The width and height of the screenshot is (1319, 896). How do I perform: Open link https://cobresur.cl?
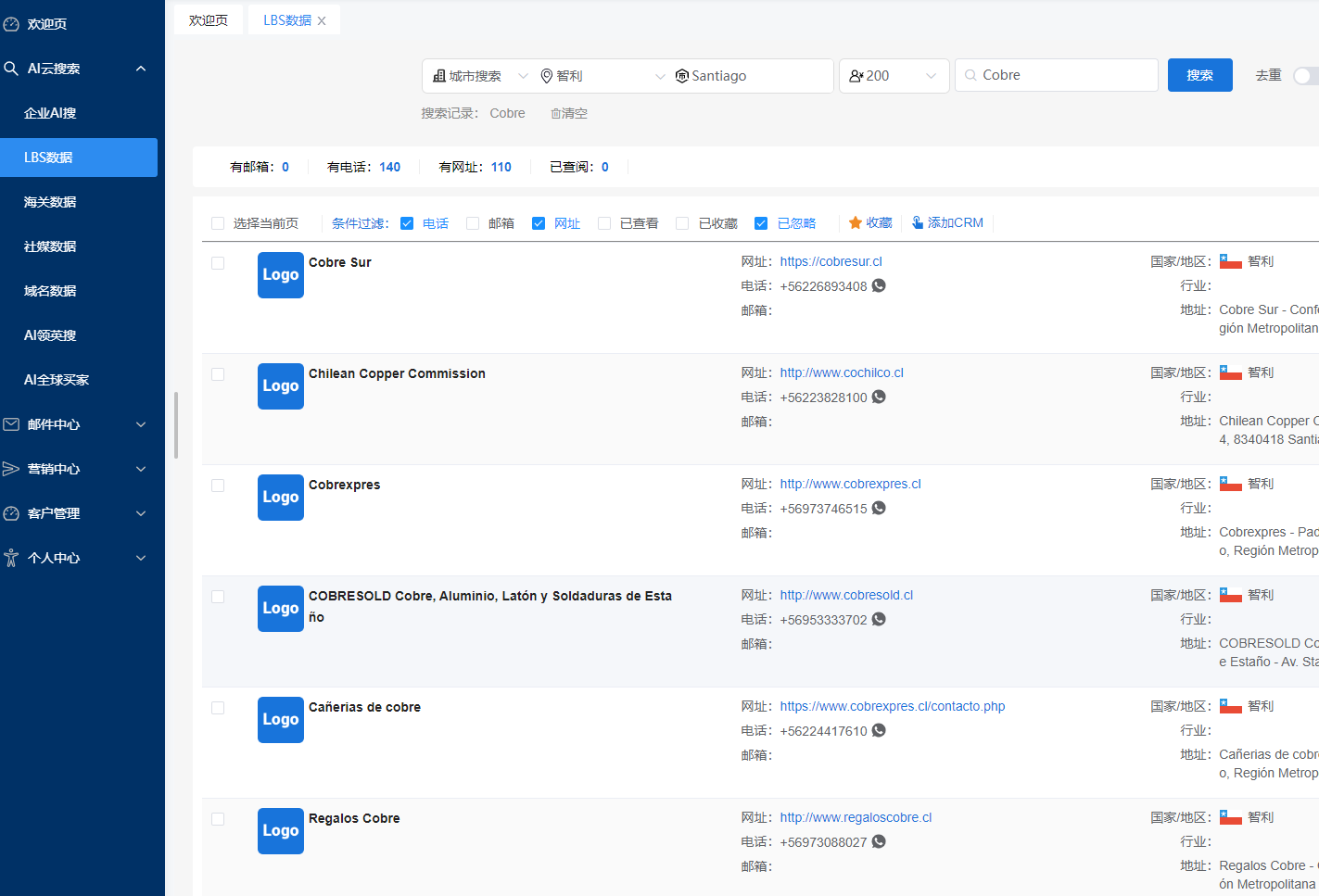pos(831,261)
